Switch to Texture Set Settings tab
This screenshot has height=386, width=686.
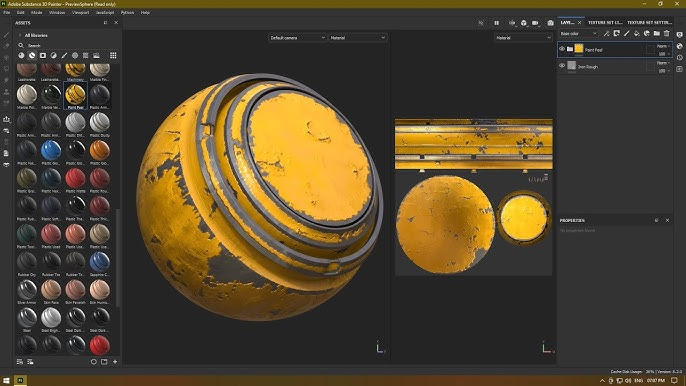[650, 22]
